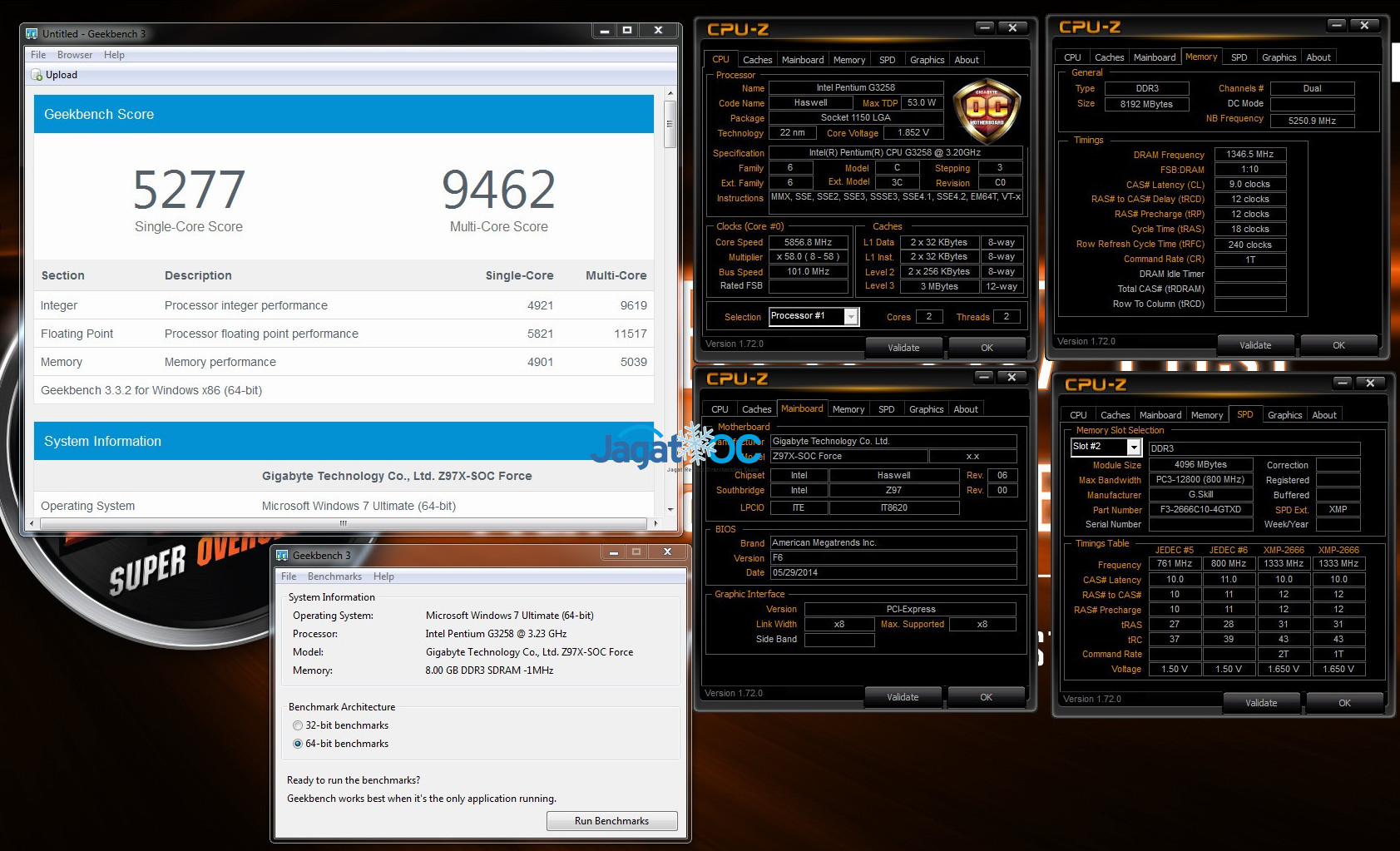Select 32-bit benchmarks radio option
1400x851 pixels.
pyautogui.click(x=298, y=725)
